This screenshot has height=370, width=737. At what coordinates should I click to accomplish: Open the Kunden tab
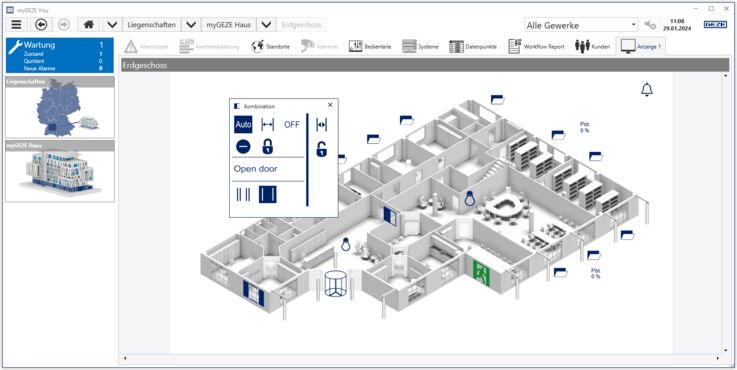(x=592, y=47)
